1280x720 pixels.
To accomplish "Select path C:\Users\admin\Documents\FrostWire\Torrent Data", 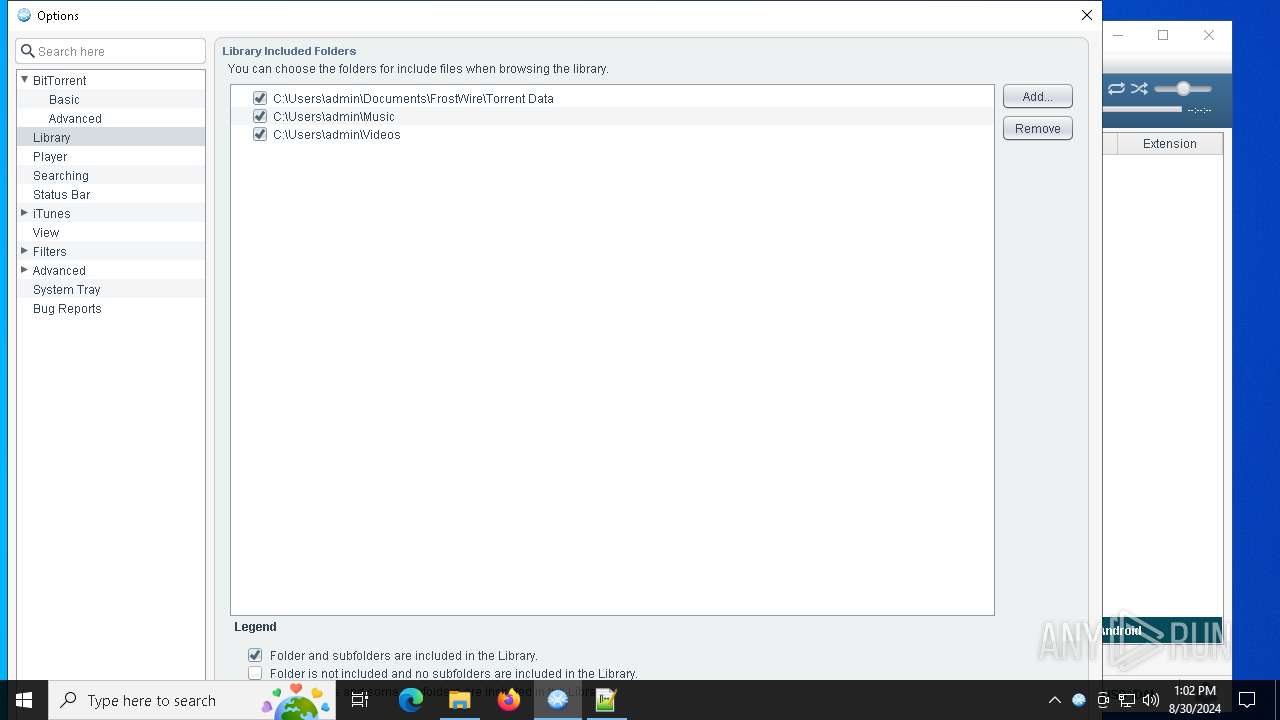I will pos(413,98).
